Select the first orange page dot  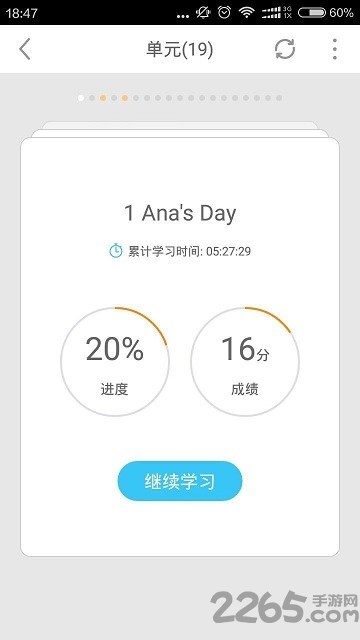pos(103,98)
